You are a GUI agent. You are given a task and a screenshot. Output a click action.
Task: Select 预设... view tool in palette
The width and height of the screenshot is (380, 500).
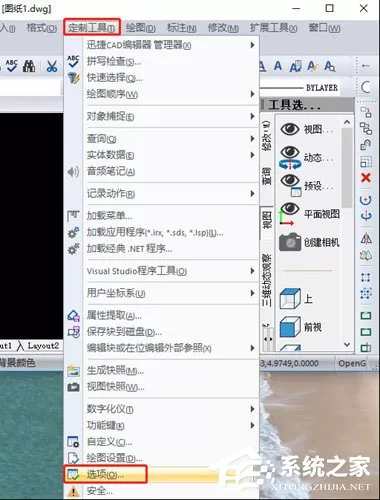308,185
